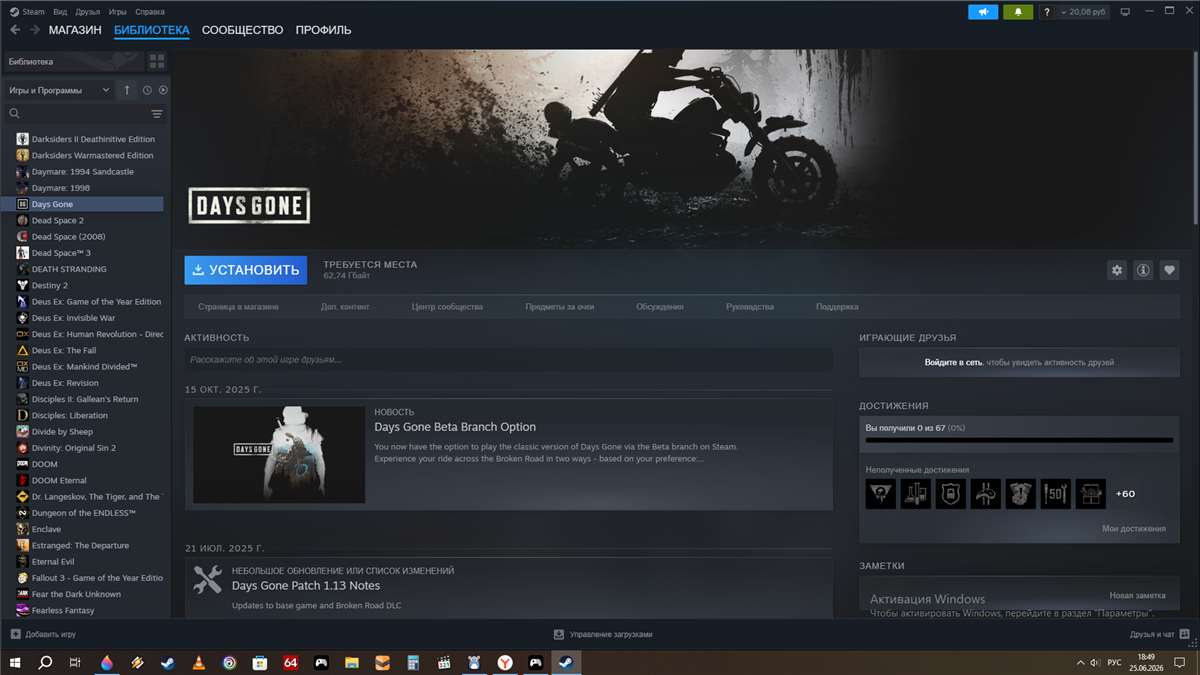Add Days Gone to favorites heart

click(x=1169, y=270)
